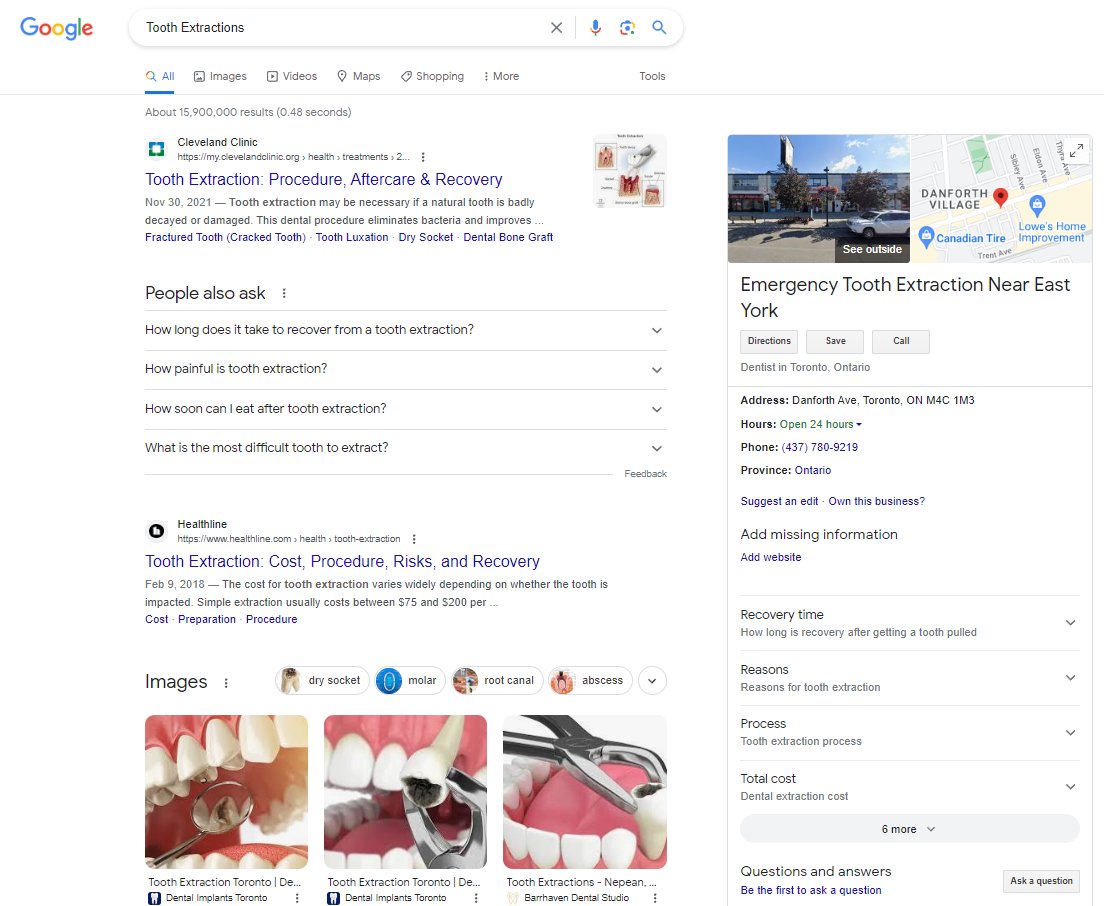Expand 'How painful is tooth extraction?' question
Screen dimensions: 1104x906
[x=406, y=370]
